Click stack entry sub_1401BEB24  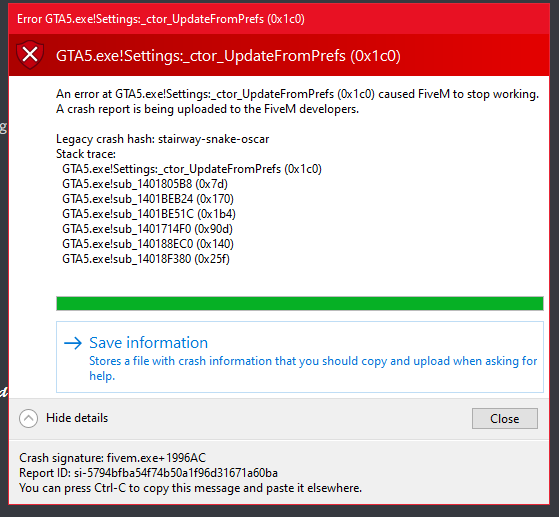point(148,199)
